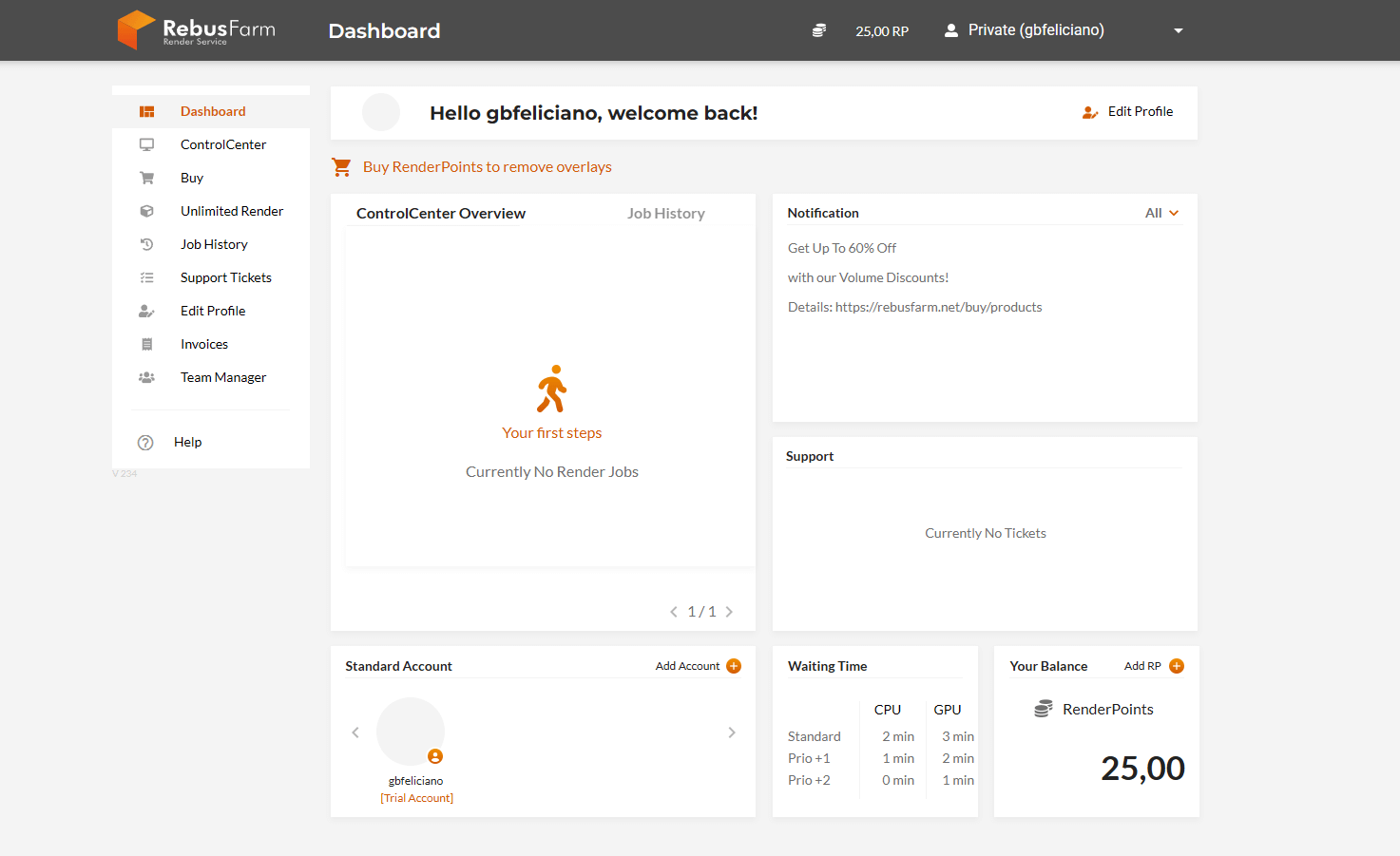The width and height of the screenshot is (1400, 856).
Task: Open ControlCenter in the sidebar menu
Action: click(x=211, y=144)
